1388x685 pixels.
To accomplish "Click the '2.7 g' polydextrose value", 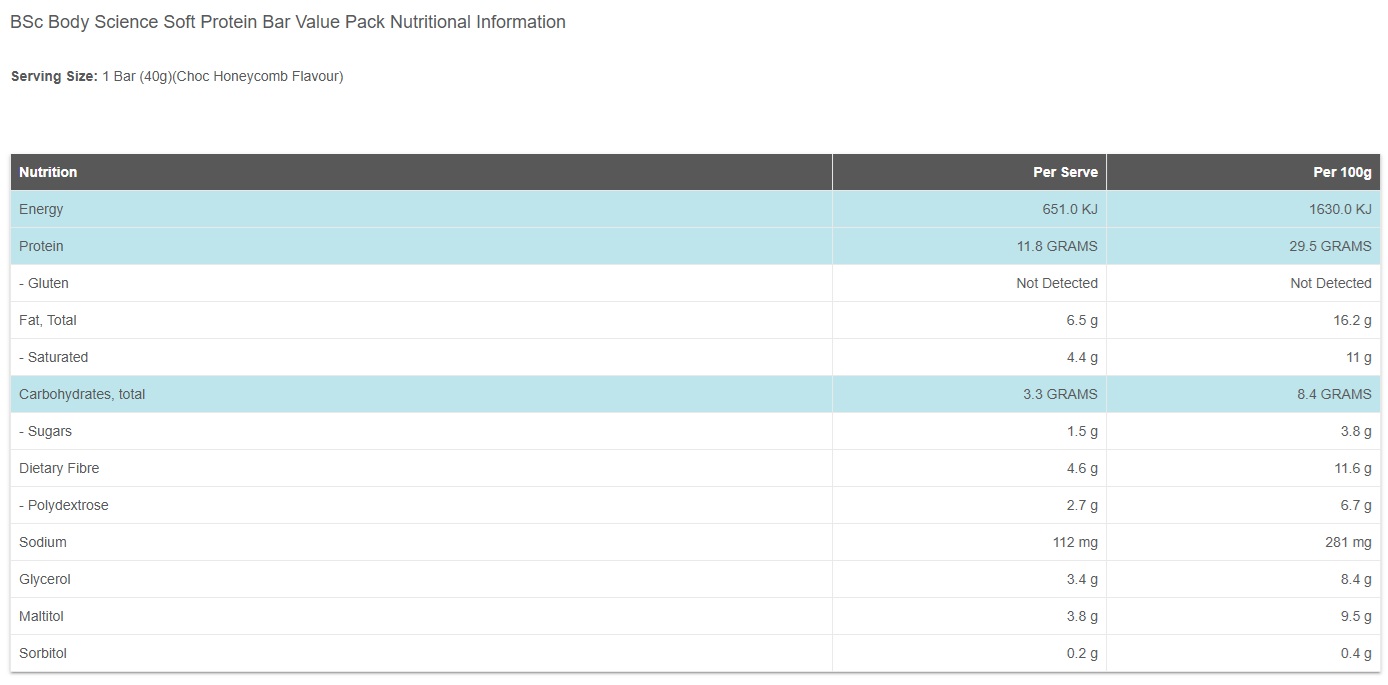I will [x=1082, y=505].
